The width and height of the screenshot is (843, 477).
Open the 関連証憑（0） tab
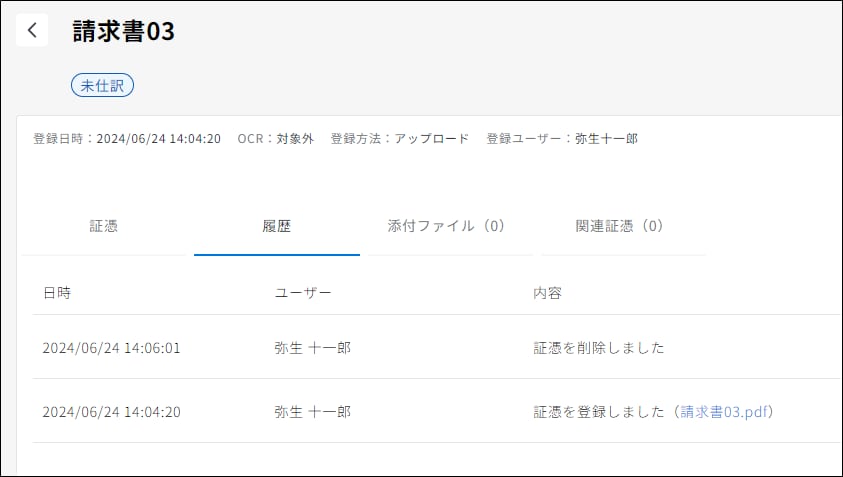[x=620, y=226]
